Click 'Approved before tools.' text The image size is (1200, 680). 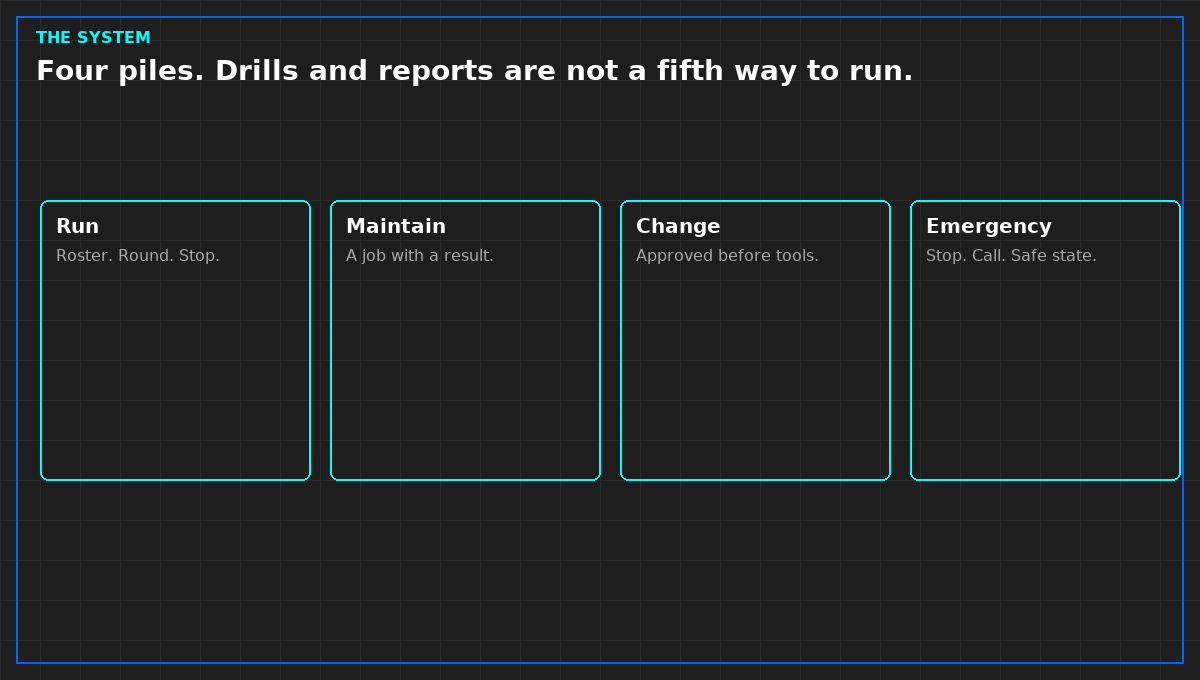click(727, 256)
